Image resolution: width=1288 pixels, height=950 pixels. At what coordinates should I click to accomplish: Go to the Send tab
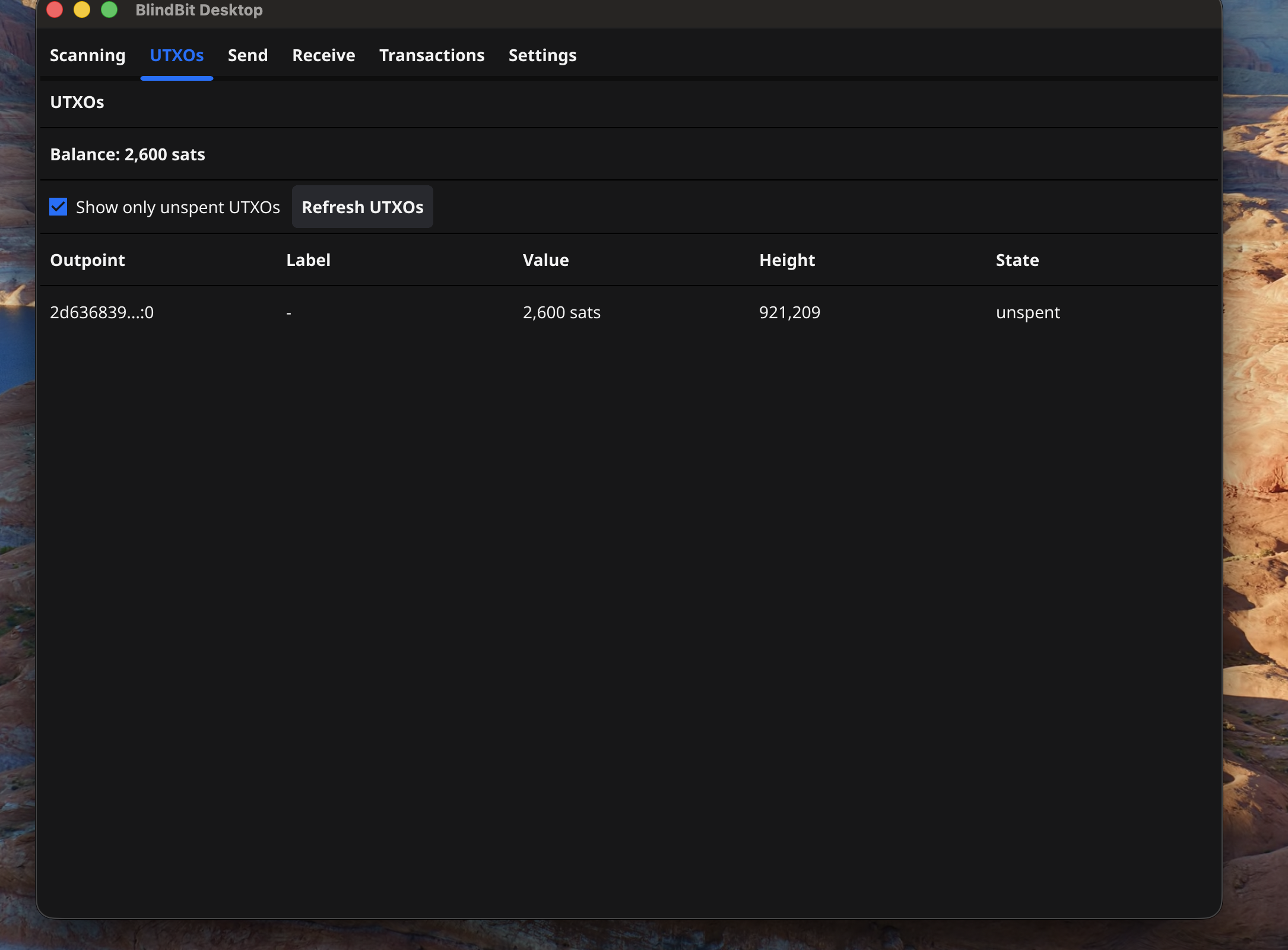pyautogui.click(x=248, y=55)
